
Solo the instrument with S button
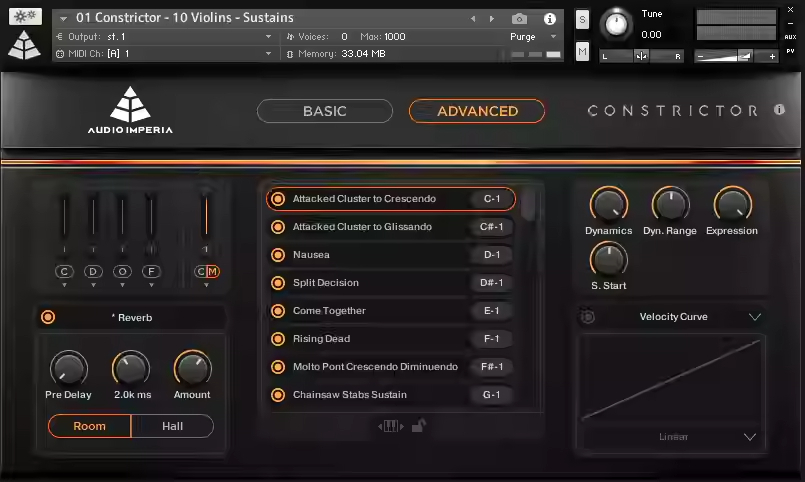(x=582, y=20)
